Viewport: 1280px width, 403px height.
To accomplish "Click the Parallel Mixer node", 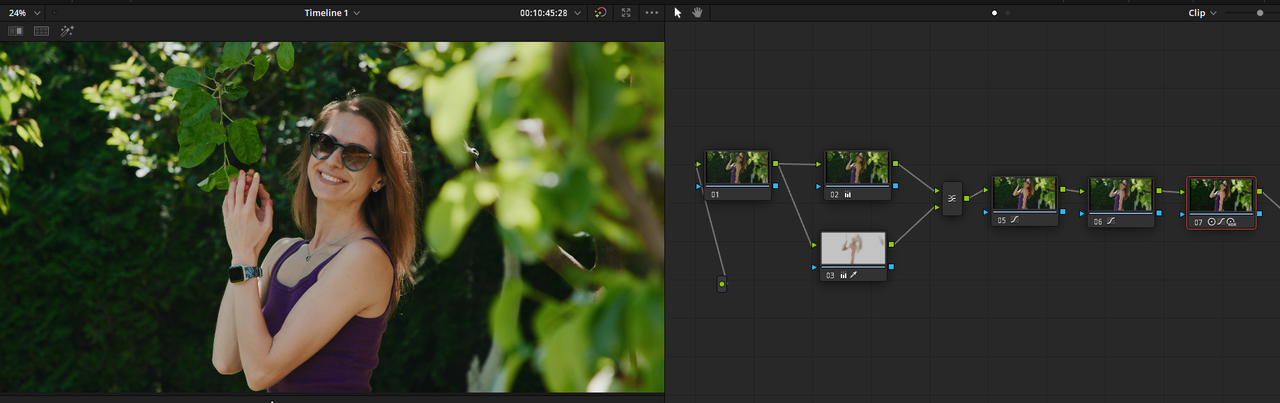I will click(x=952, y=199).
